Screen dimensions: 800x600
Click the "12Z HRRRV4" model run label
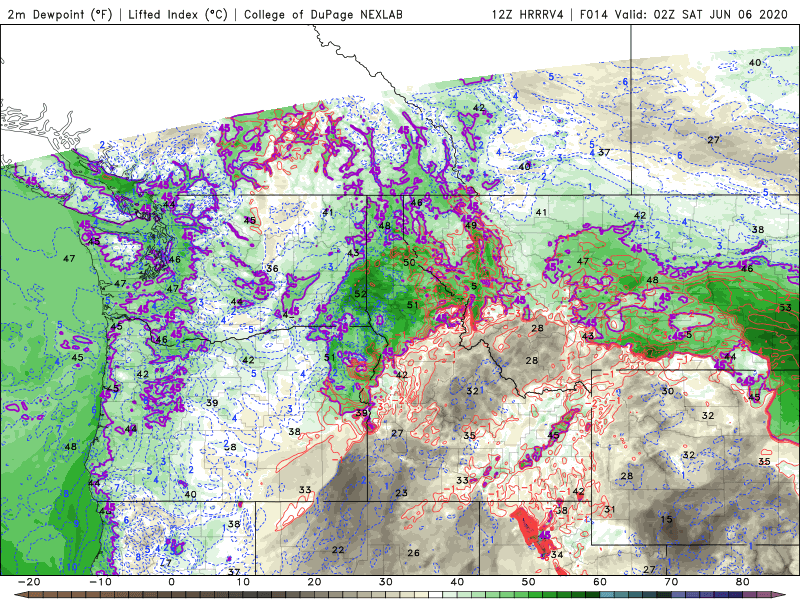(x=528, y=14)
